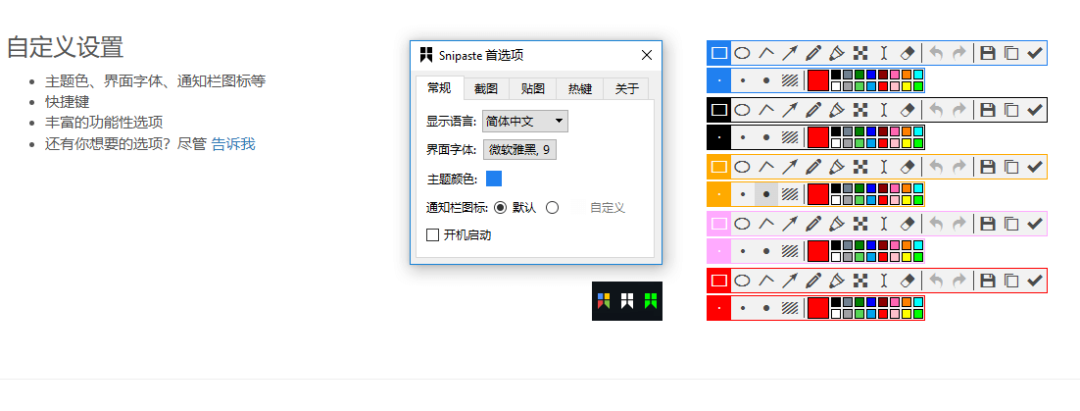Viewport: 1080px width, 411px height.
Task: Toggle the hatched fill option in the black toolbar
Action: click(x=789, y=137)
